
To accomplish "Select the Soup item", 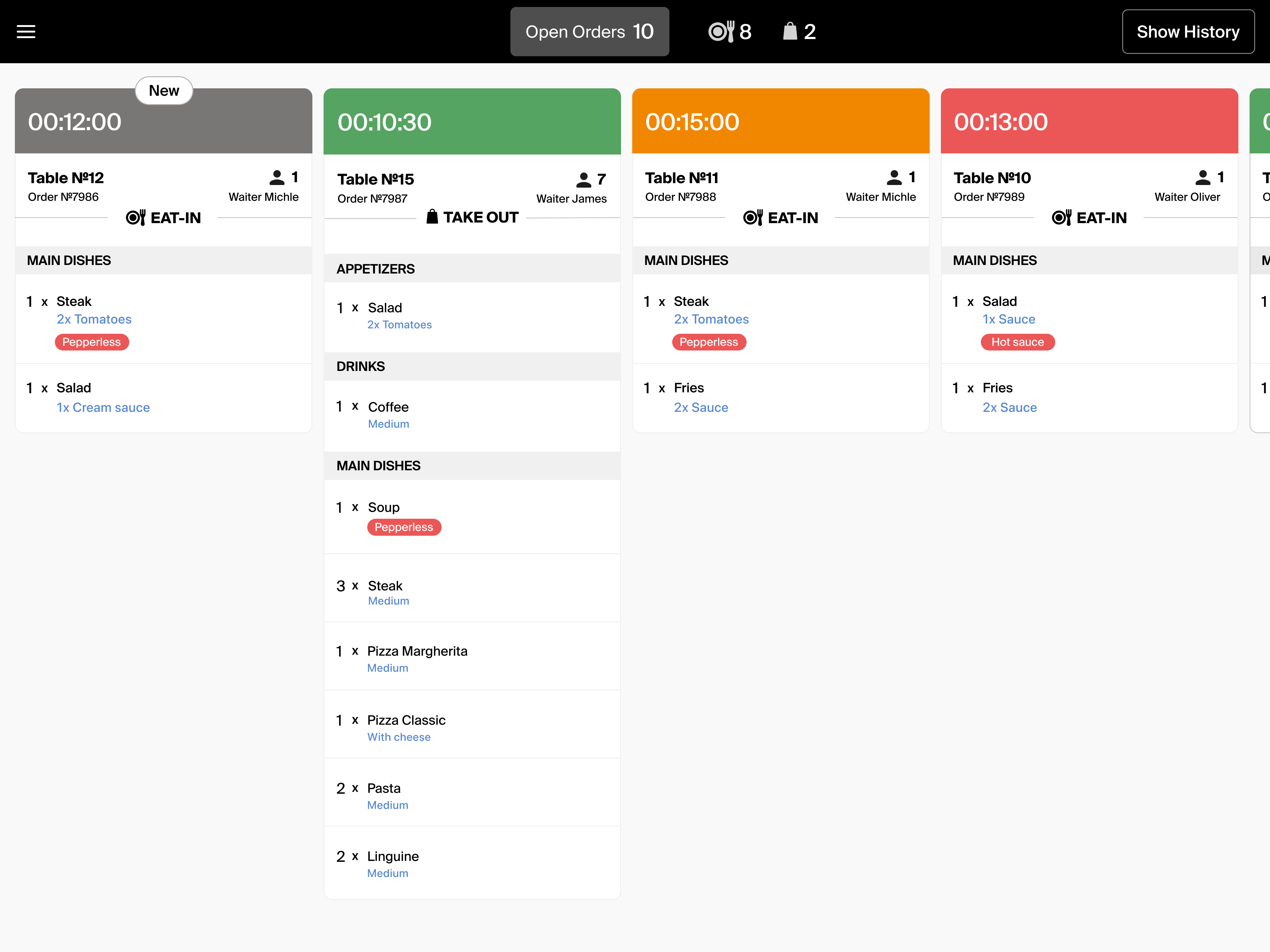I will point(472,517).
